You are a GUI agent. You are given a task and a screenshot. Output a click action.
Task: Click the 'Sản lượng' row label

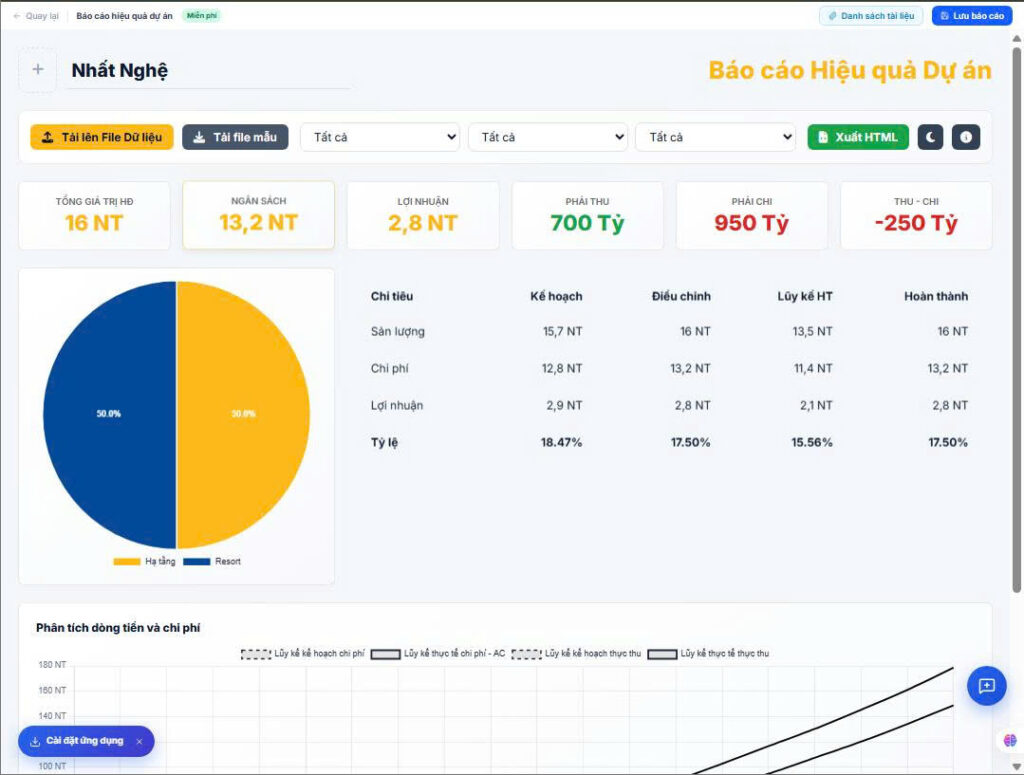tap(398, 332)
